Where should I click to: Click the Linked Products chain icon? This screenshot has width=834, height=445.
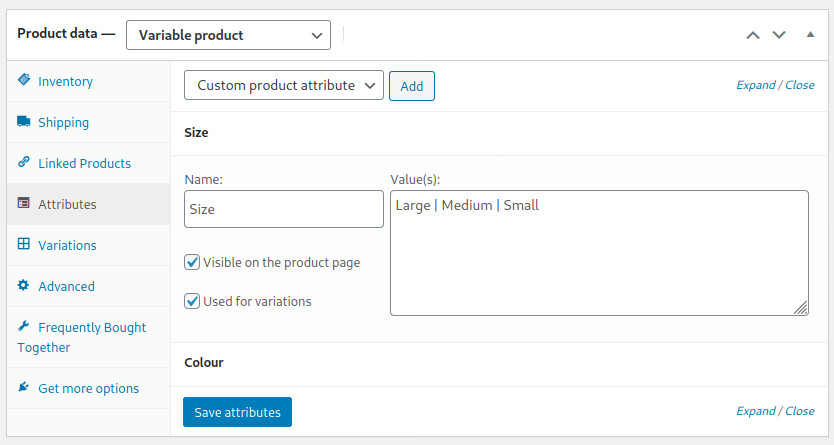[x=24, y=162]
